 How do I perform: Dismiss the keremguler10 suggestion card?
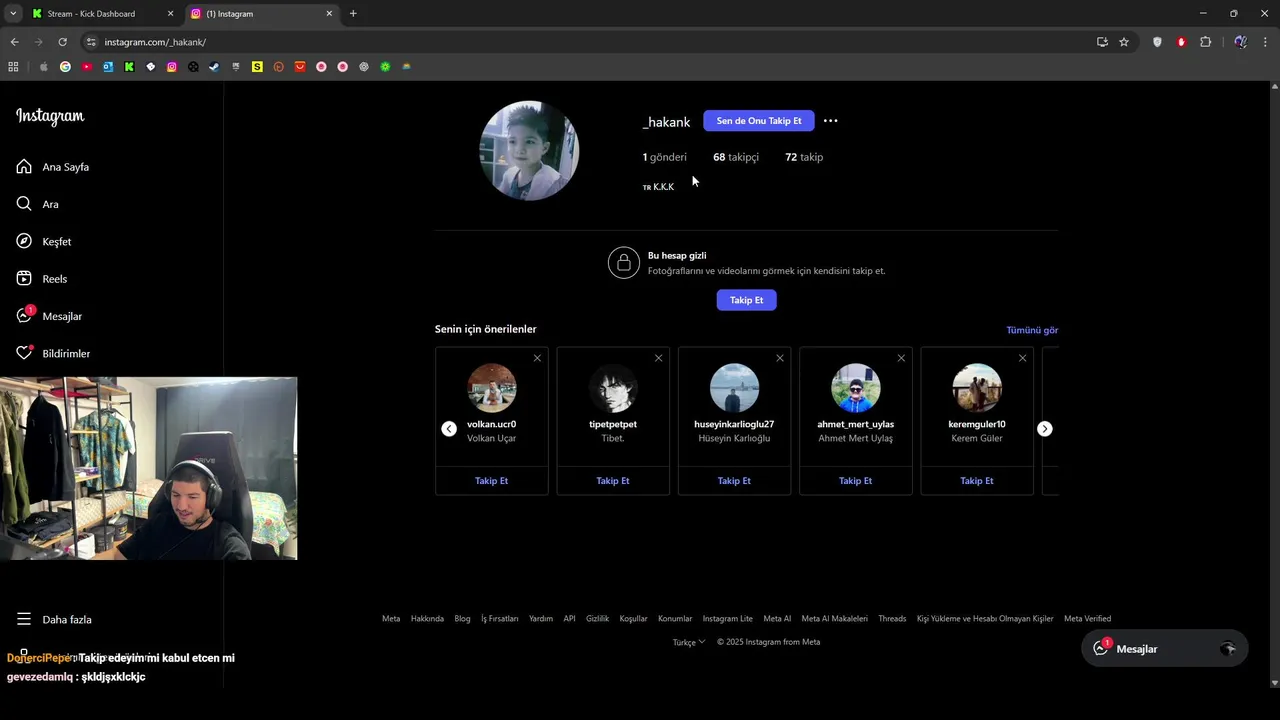(1022, 358)
